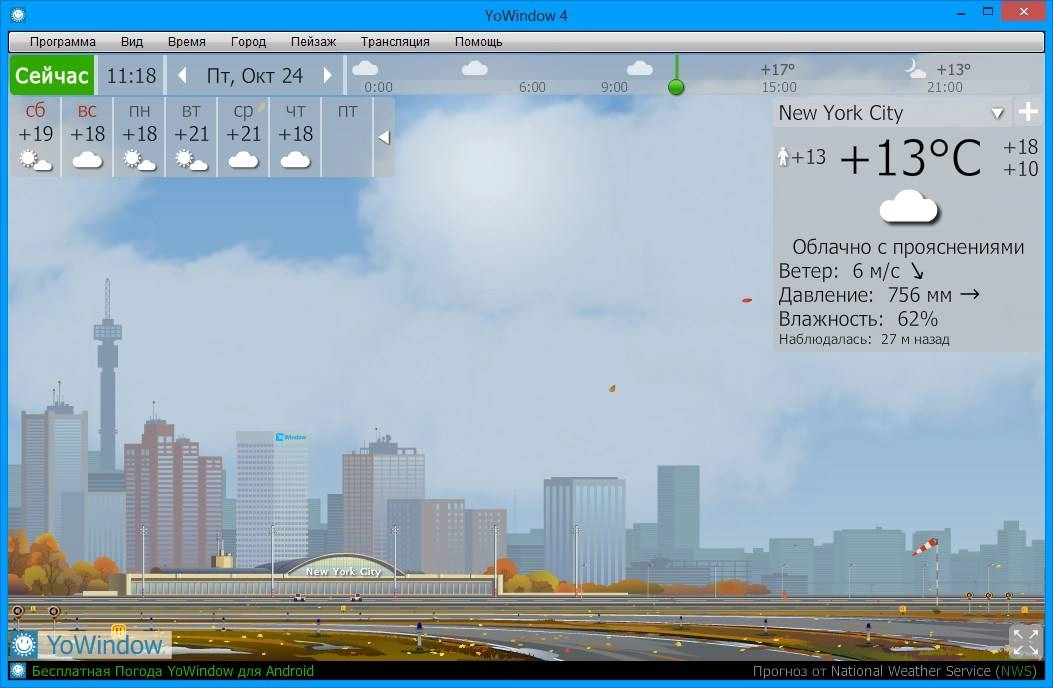Click the +17° 15:00 timeline forecast
The width and height of the screenshot is (1053, 688).
[x=778, y=78]
